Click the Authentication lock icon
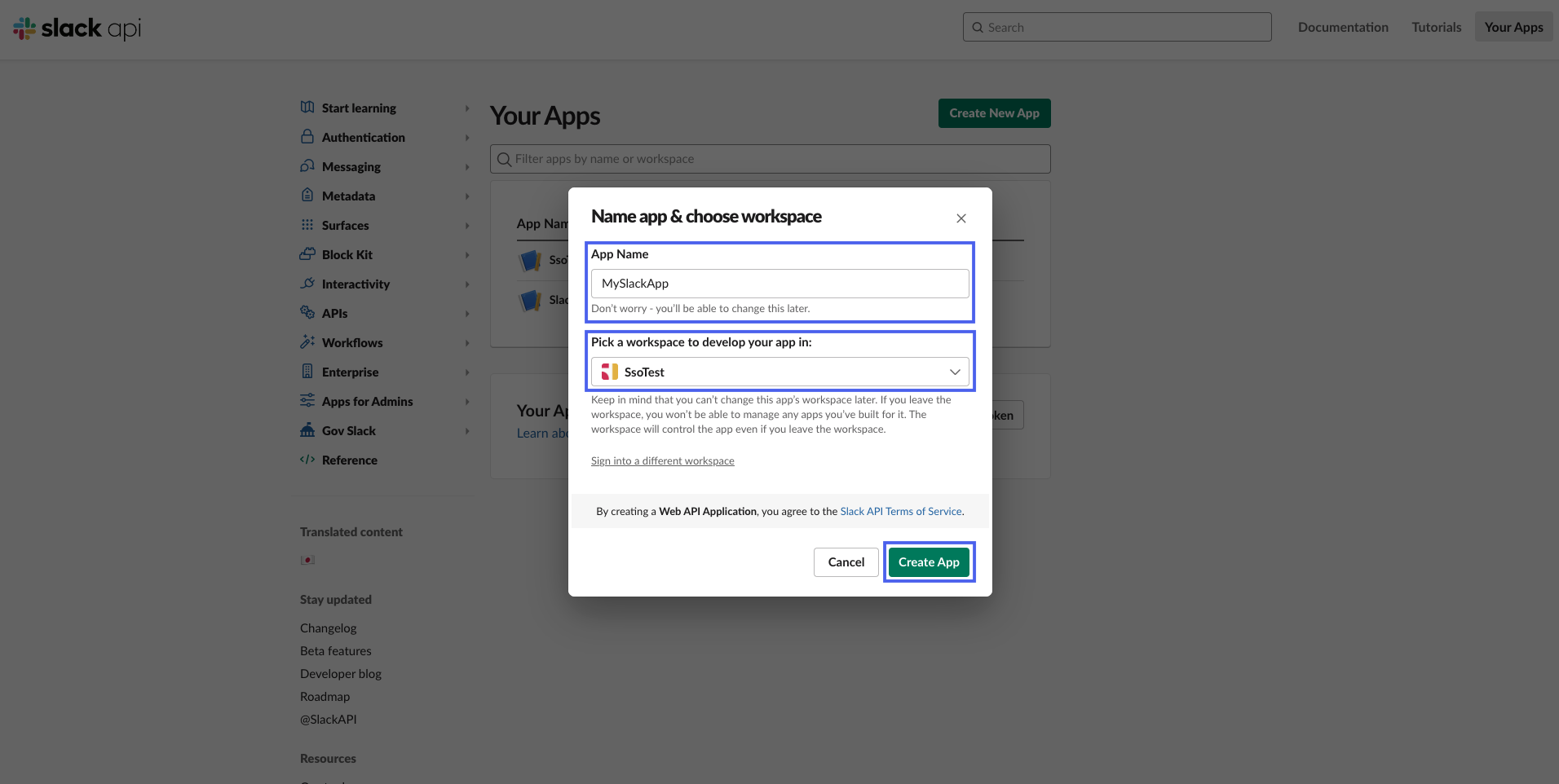Image resolution: width=1559 pixels, height=784 pixels. [307, 136]
